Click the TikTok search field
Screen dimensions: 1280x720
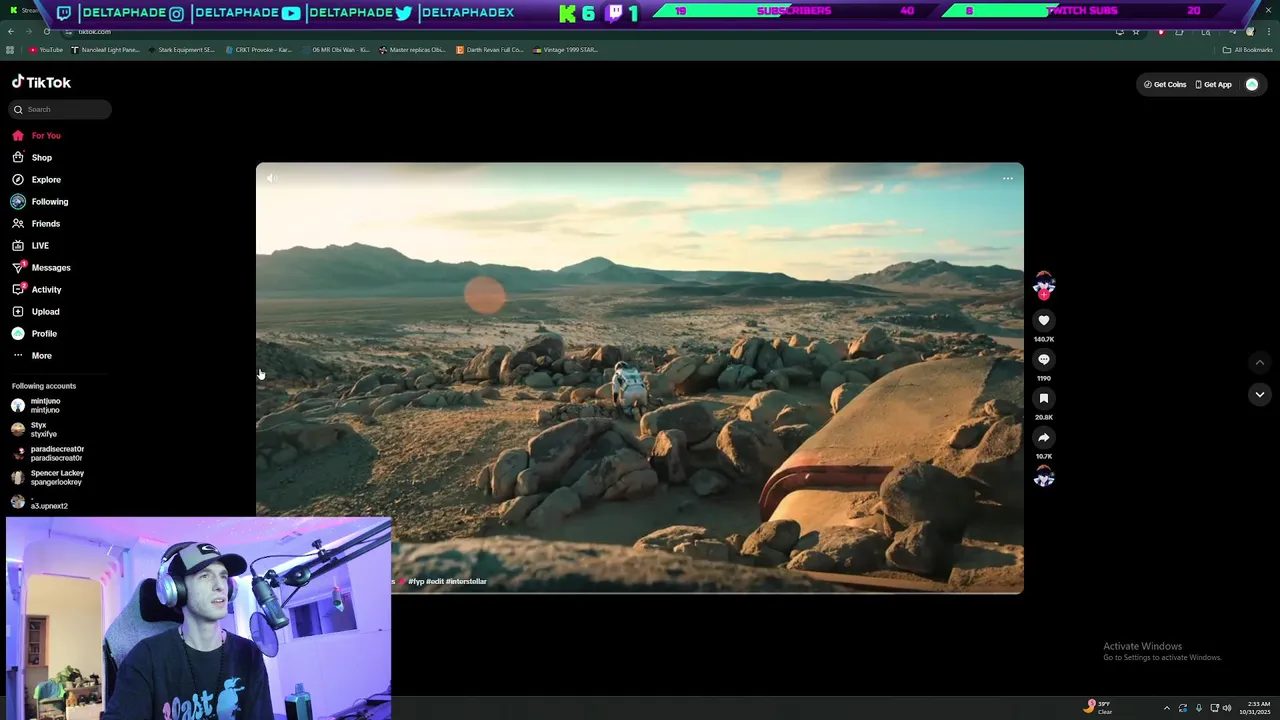click(60, 109)
